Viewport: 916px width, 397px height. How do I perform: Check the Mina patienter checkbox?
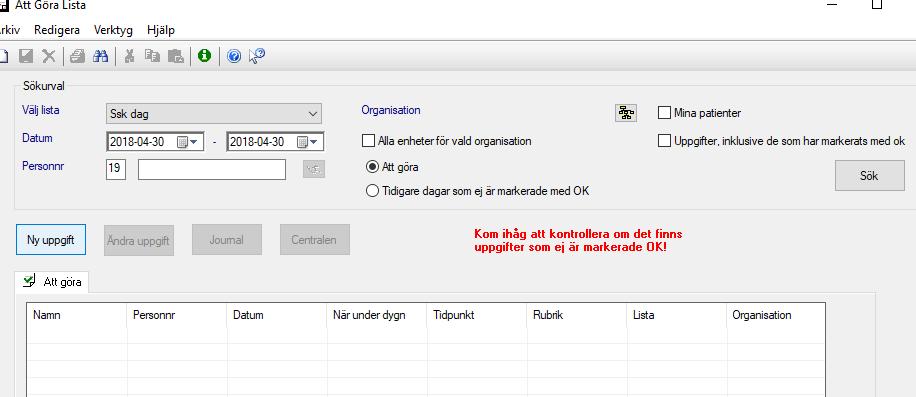click(664, 113)
